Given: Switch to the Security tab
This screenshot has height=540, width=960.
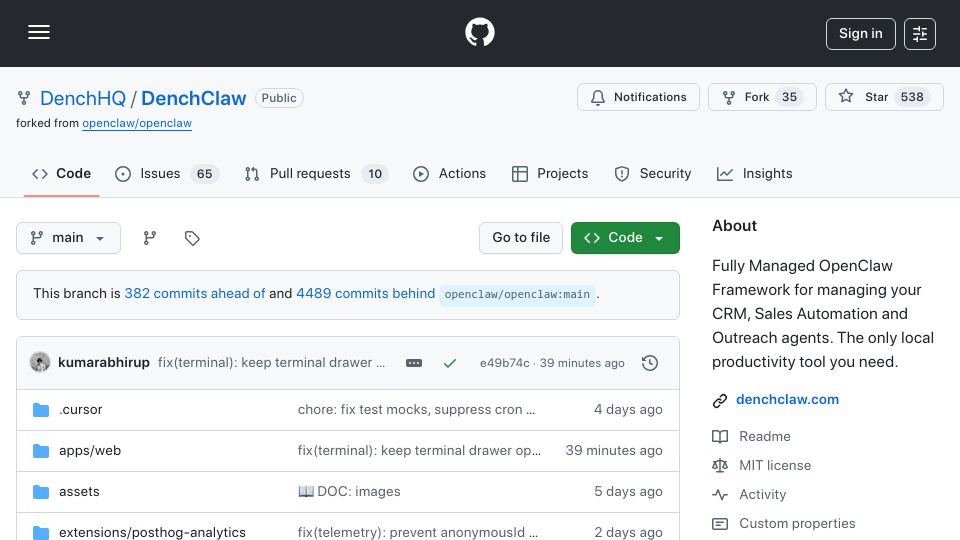Looking at the screenshot, I should tap(653, 174).
